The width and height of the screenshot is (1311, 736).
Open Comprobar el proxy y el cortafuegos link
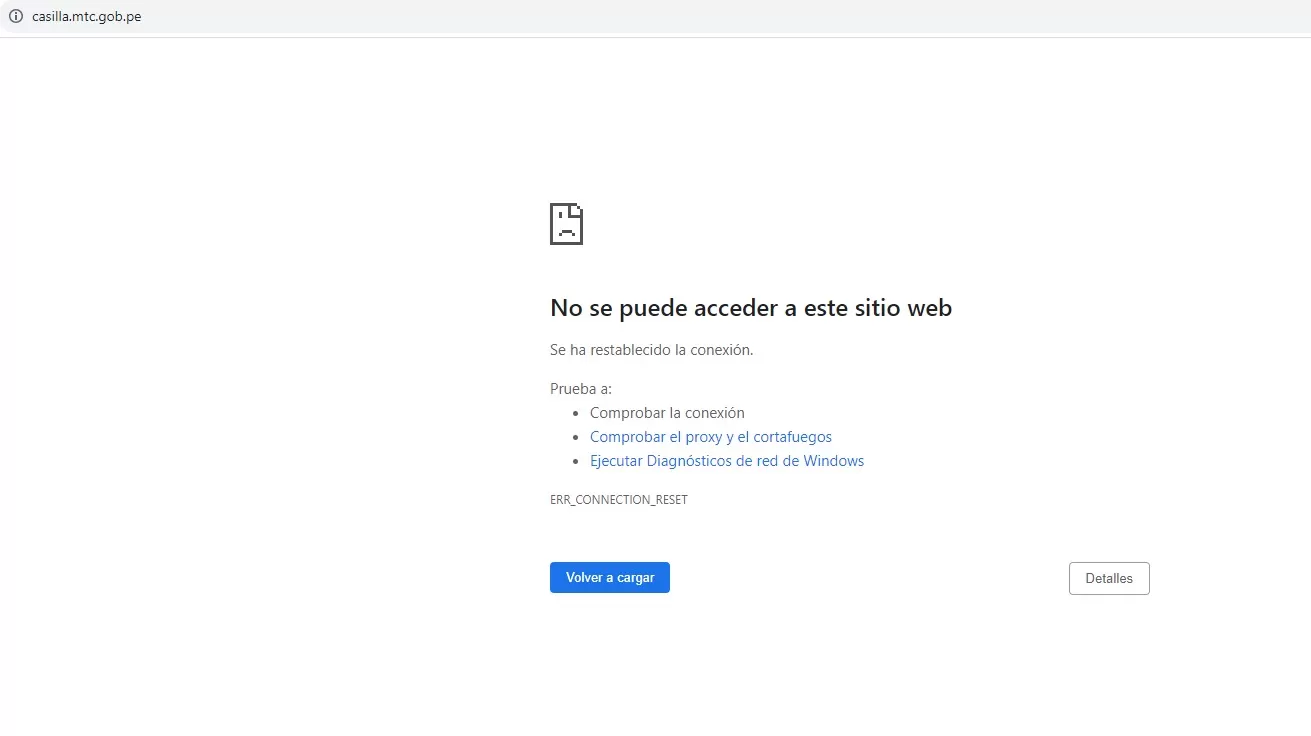pyautogui.click(x=711, y=437)
